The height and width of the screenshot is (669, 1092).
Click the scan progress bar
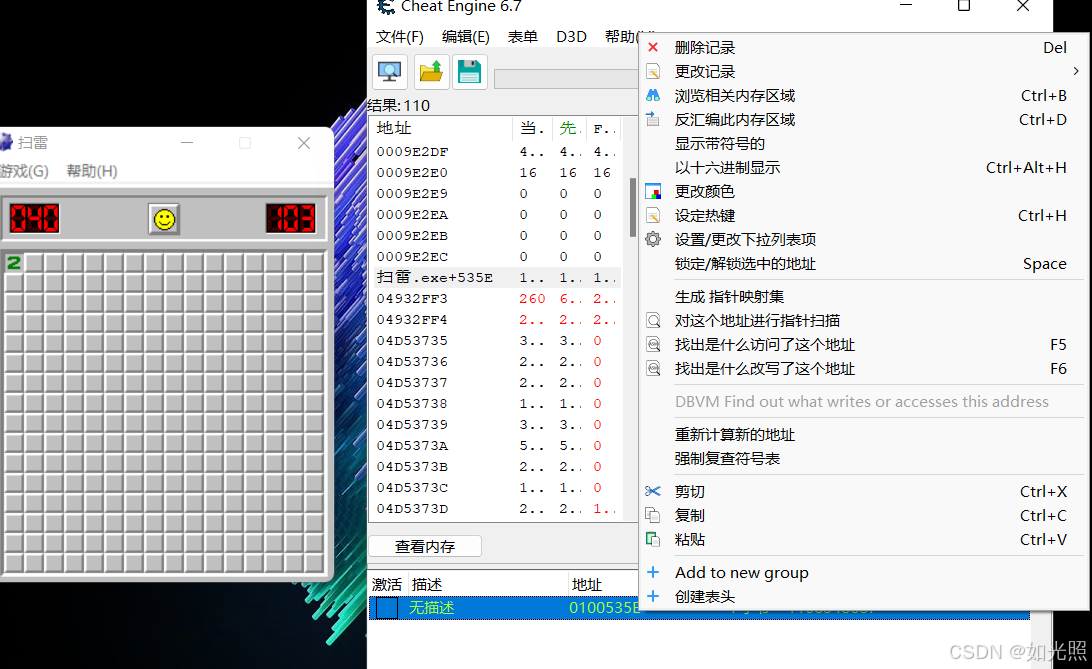coord(566,78)
